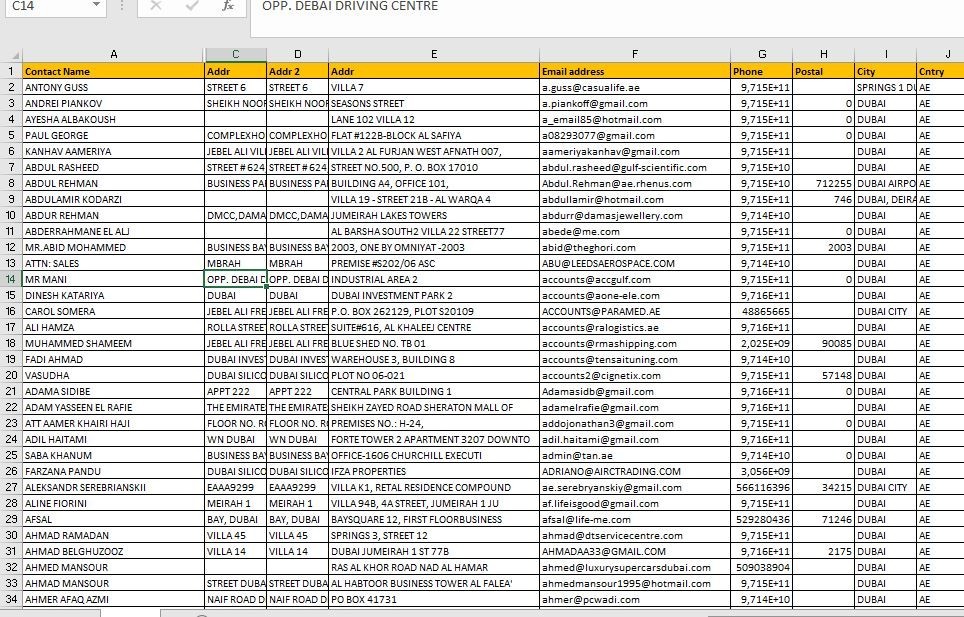The height and width of the screenshot is (617, 964).
Task: Click the 'Contact Name' header cell
Action: tap(114, 71)
